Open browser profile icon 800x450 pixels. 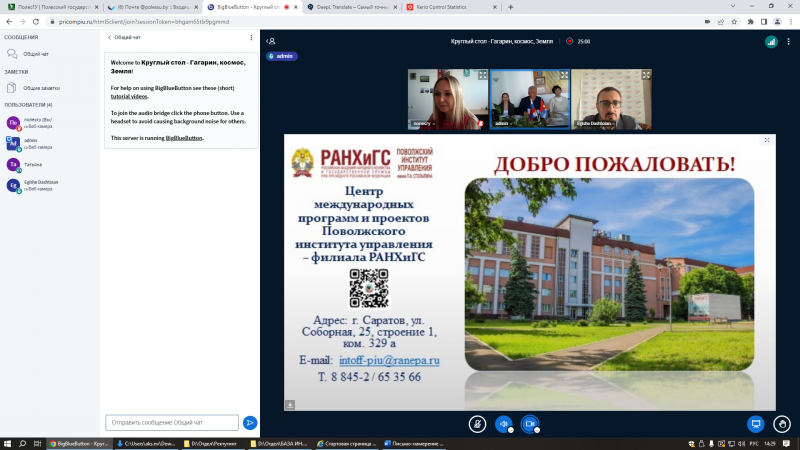click(777, 22)
